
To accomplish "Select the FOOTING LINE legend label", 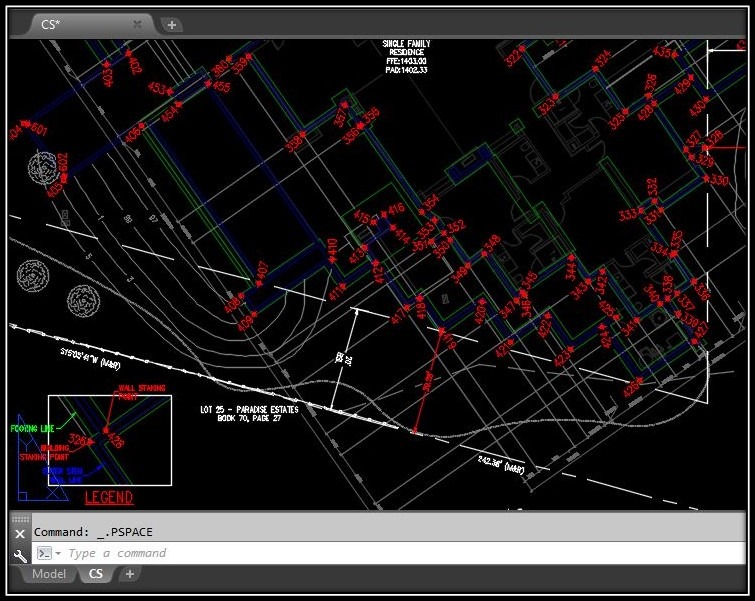I will pos(32,428).
